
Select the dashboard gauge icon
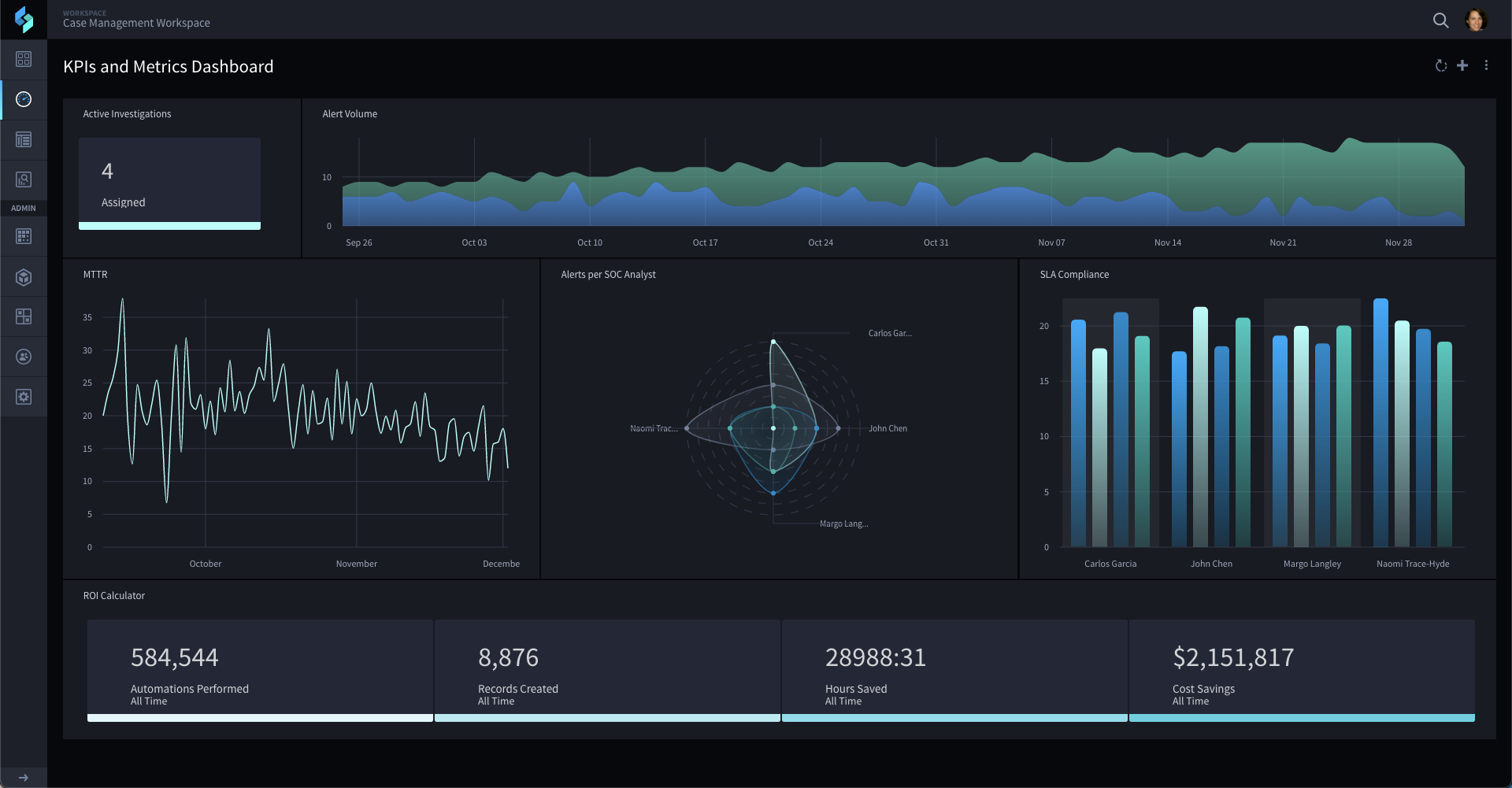pyautogui.click(x=24, y=99)
